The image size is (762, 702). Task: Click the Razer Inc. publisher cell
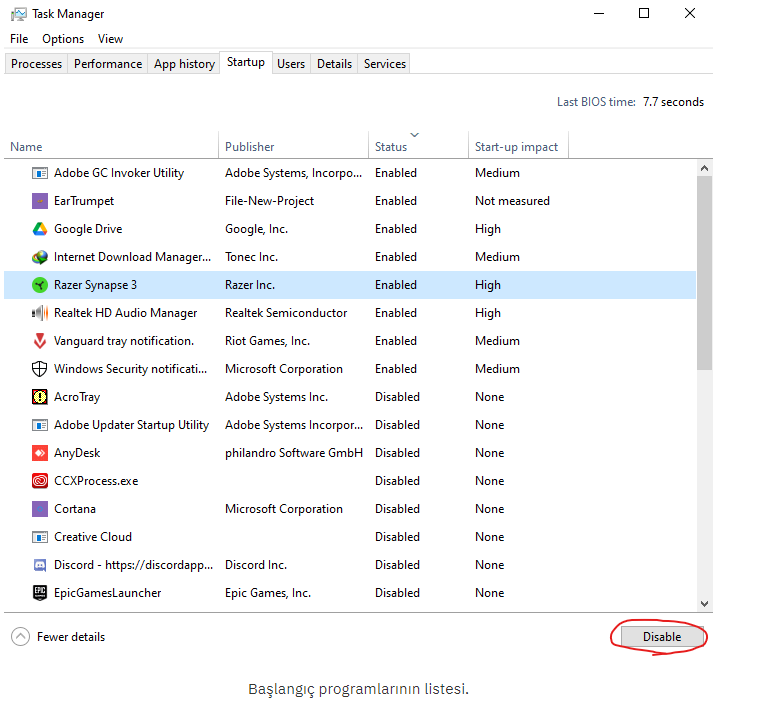click(x=250, y=285)
